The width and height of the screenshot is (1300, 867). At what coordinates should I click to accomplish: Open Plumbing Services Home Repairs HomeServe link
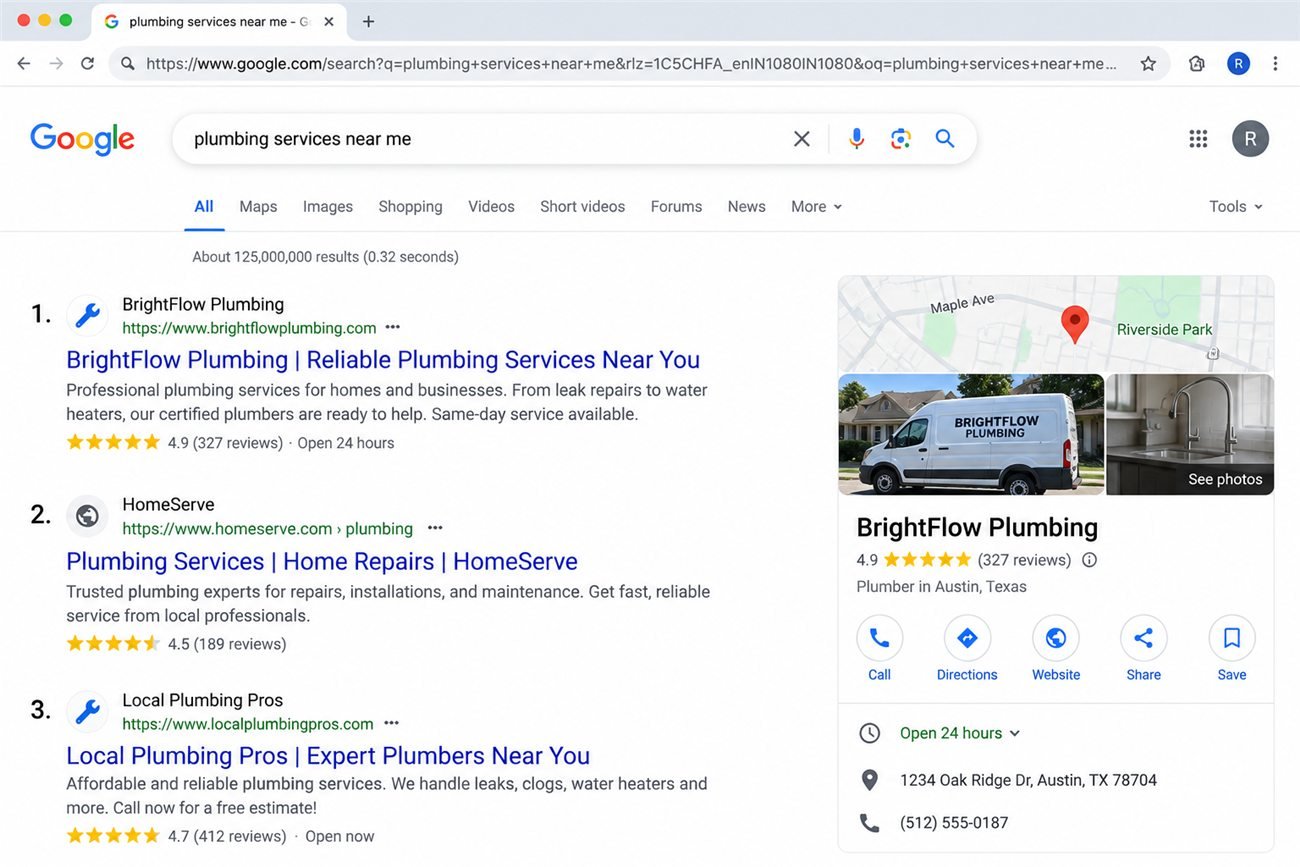[322, 561]
